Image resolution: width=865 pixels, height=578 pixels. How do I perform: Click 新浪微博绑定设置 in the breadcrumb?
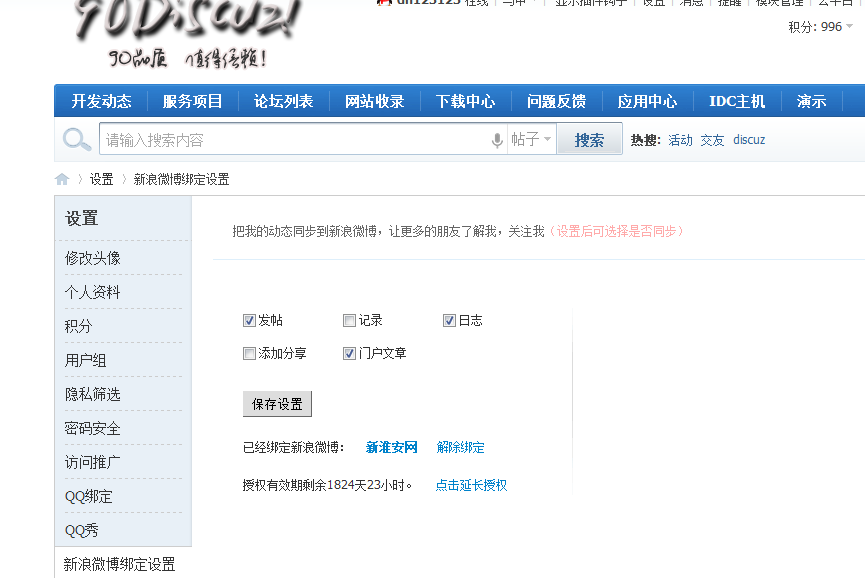click(x=181, y=179)
